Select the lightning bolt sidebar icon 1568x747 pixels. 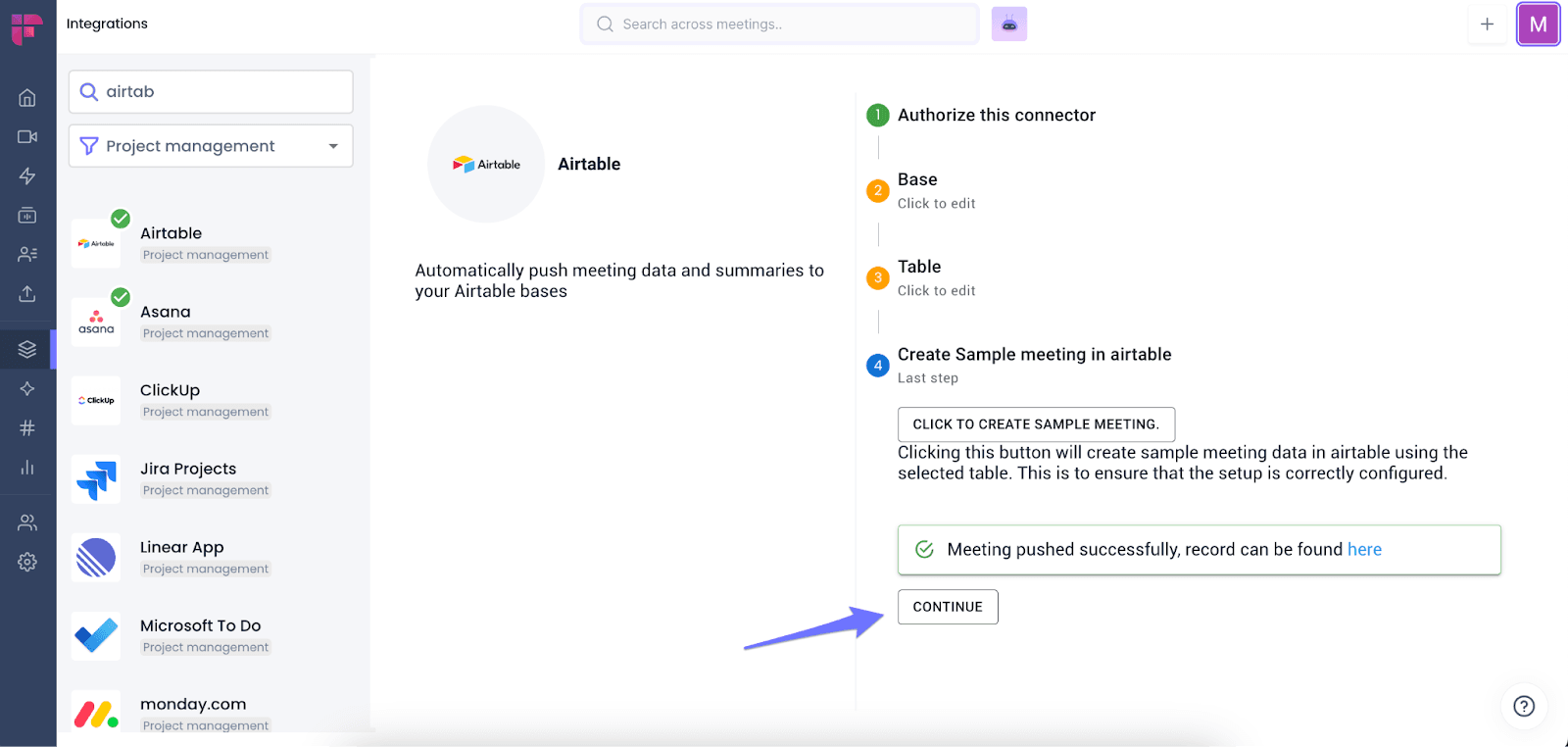27,176
